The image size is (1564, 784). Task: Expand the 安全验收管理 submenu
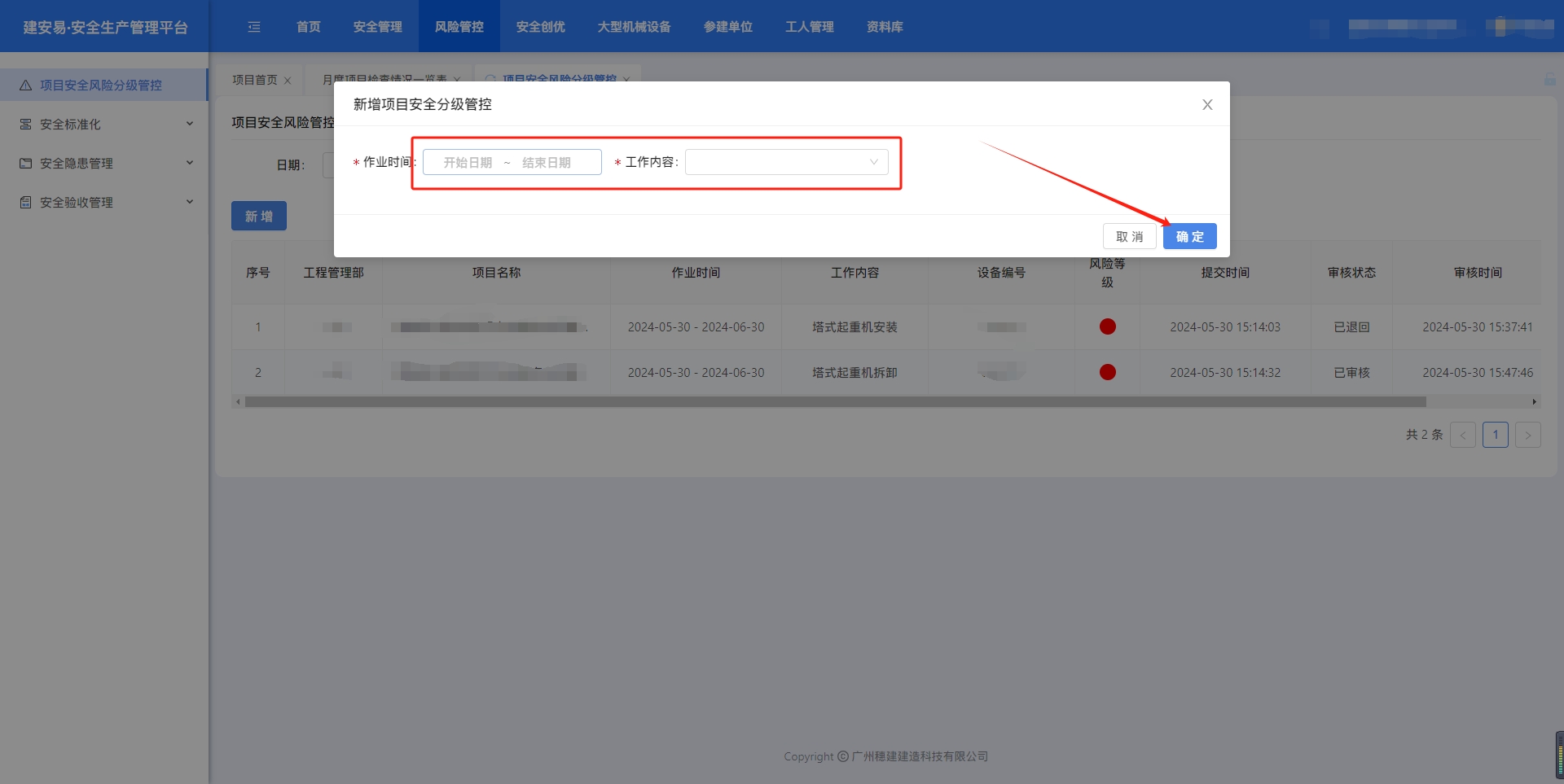click(189, 202)
